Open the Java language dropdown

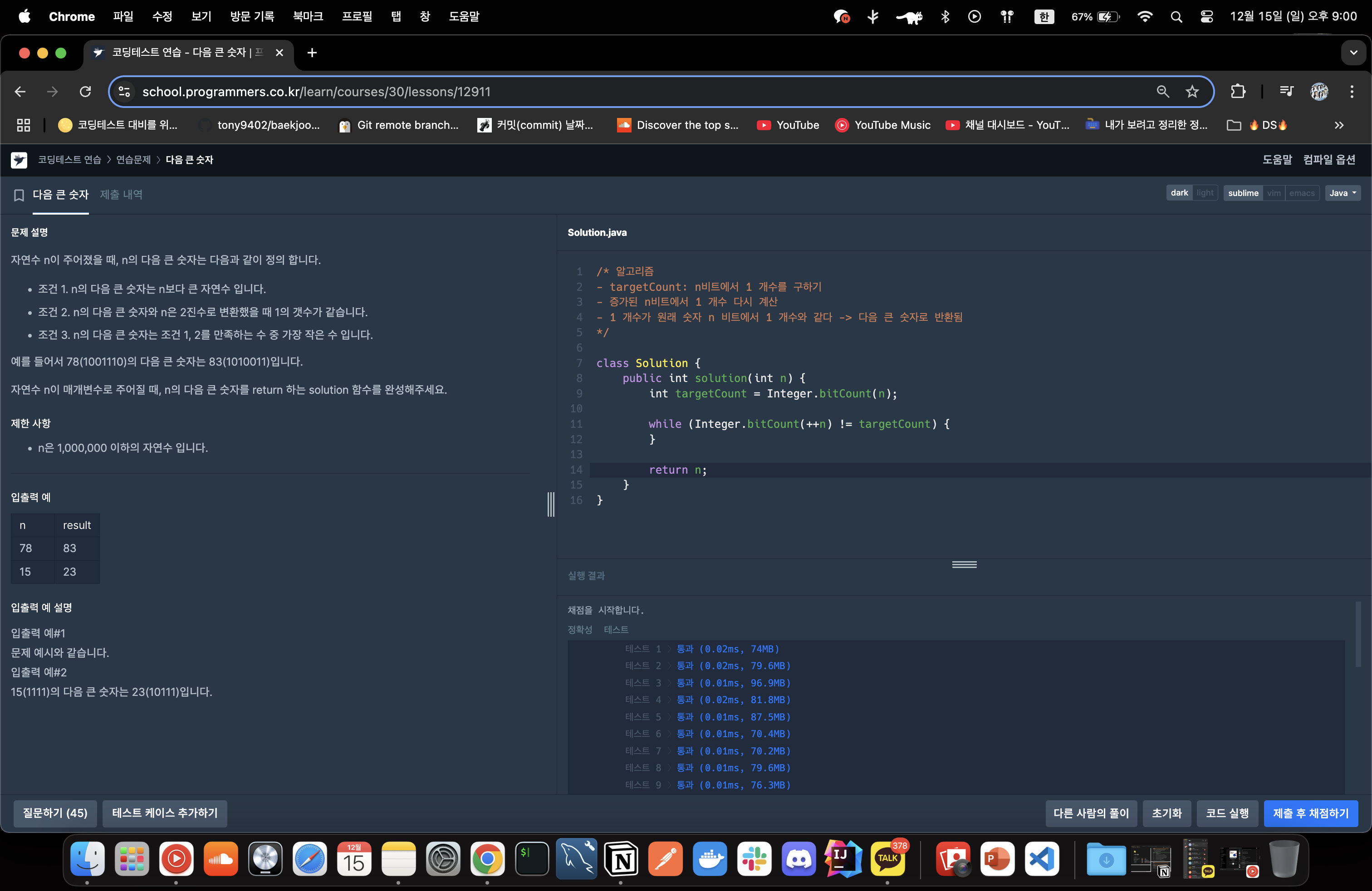[x=1343, y=193]
